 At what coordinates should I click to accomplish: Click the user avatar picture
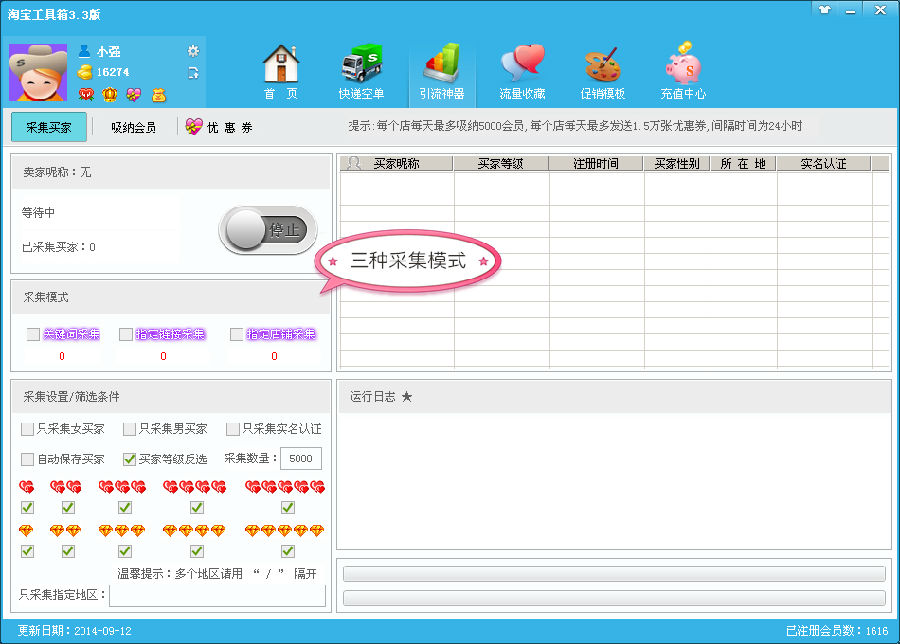pyautogui.click(x=38, y=72)
